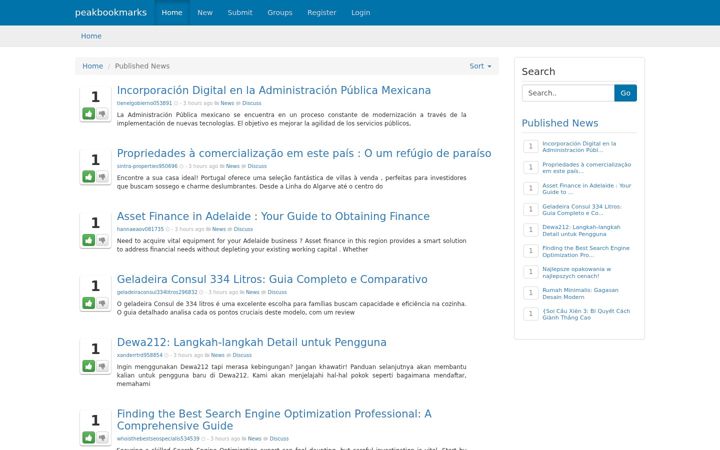Click Discuss under Finding the Best Search Engine article
The width and height of the screenshot is (720, 450).
[x=279, y=439]
